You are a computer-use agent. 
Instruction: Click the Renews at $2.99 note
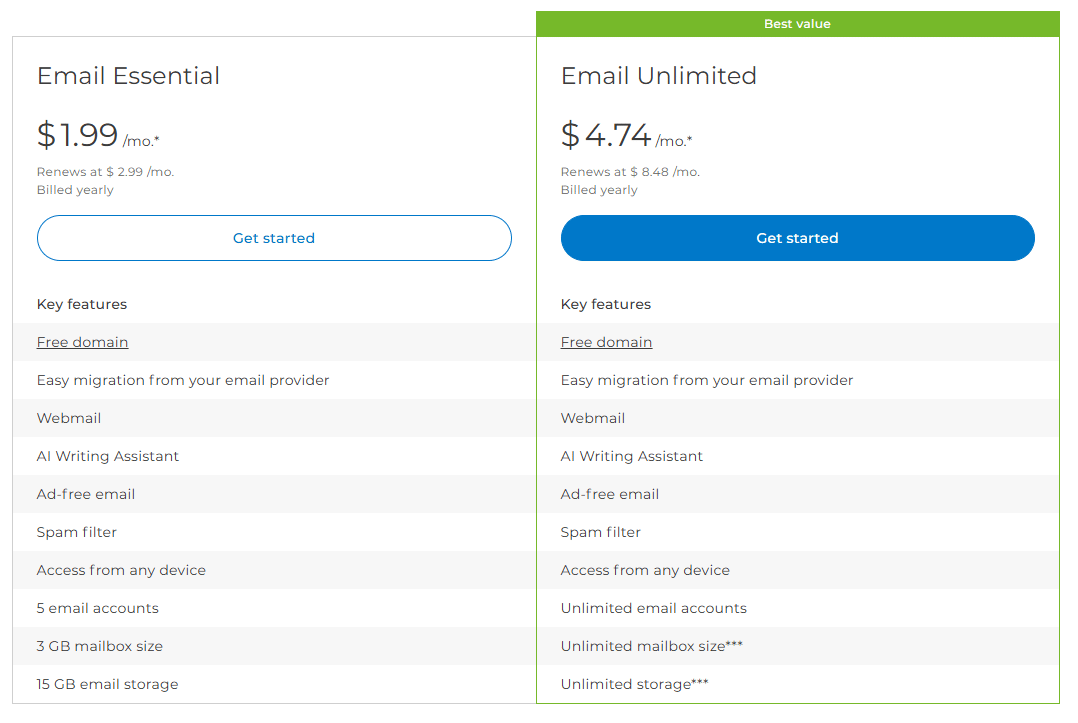point(105,172)
